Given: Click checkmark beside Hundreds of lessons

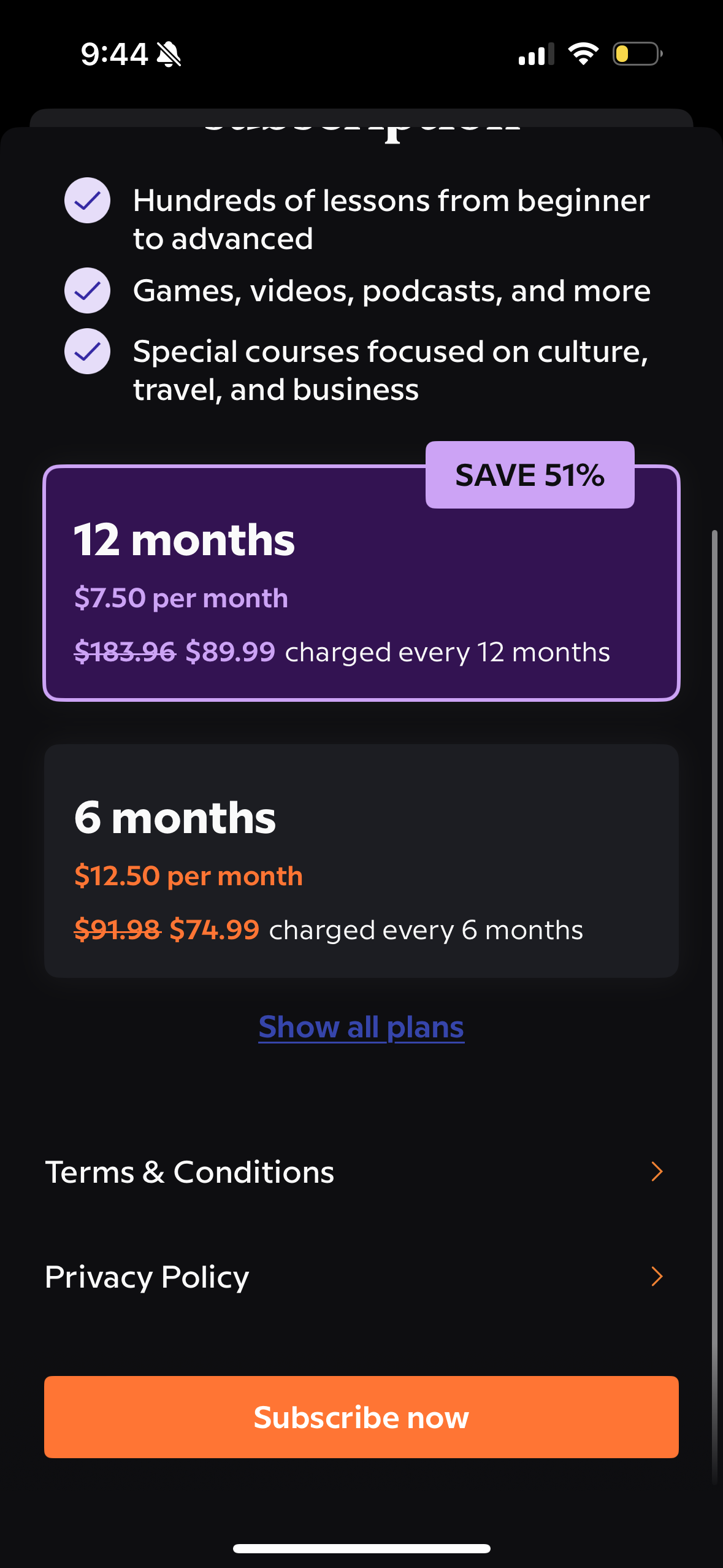Looking at the screenshot, I should (x=87, y=200).
